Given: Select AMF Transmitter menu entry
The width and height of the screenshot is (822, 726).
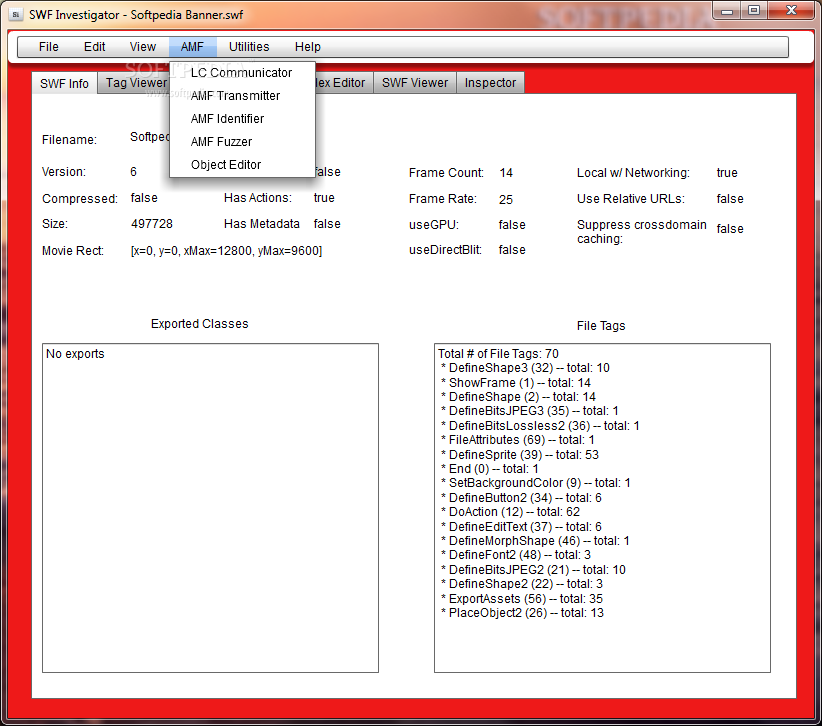Looking at the screenshot, I should click(x=242, y=96).
